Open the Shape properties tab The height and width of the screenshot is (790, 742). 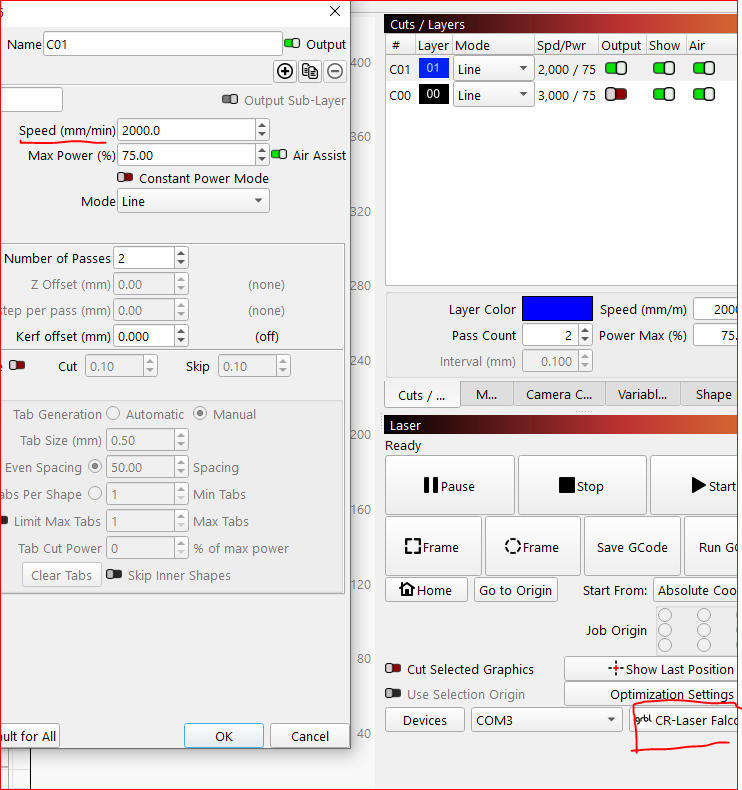[x=713, y=394]
